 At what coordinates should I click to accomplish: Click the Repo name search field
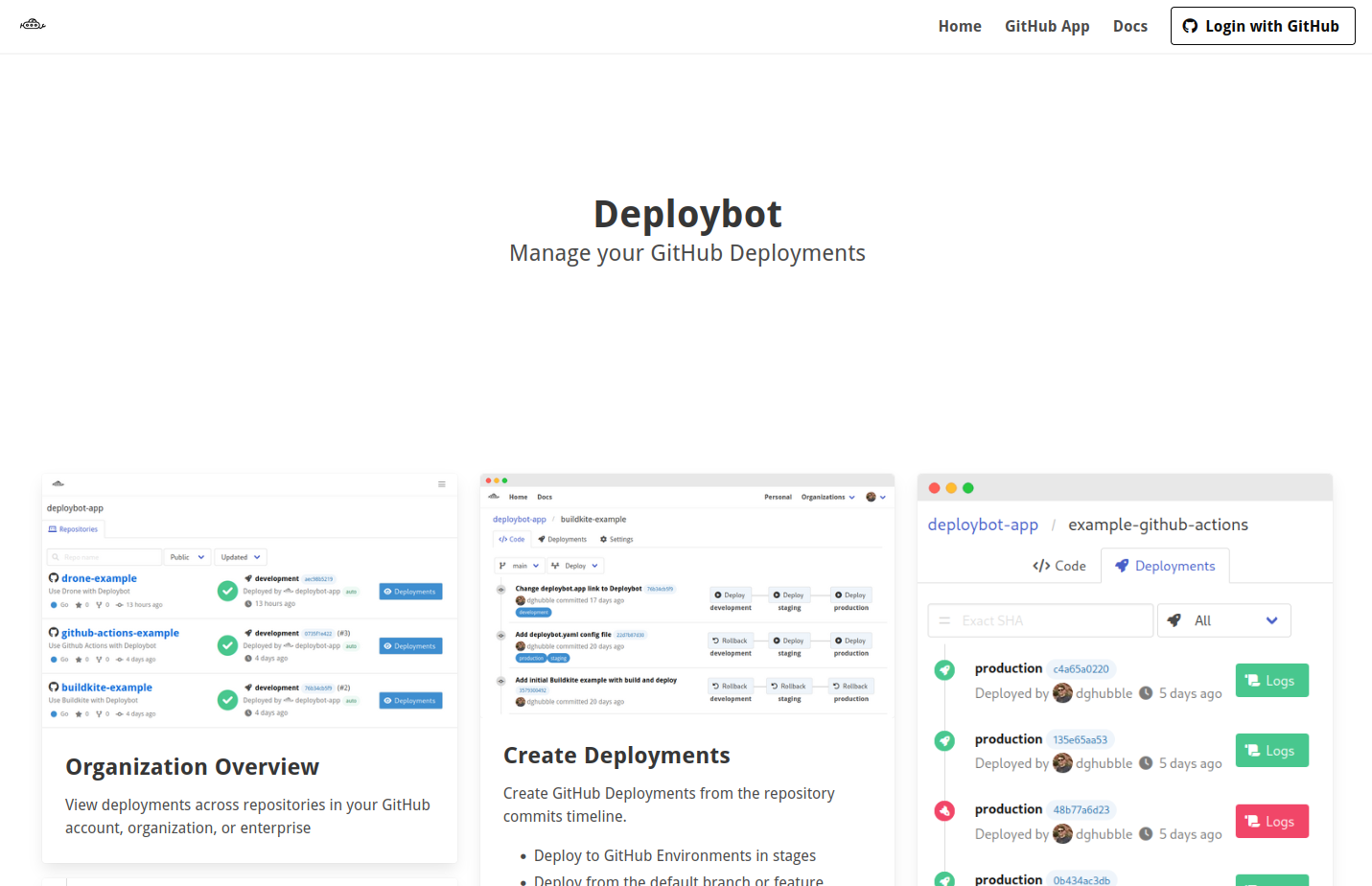[x=105, y=557]
